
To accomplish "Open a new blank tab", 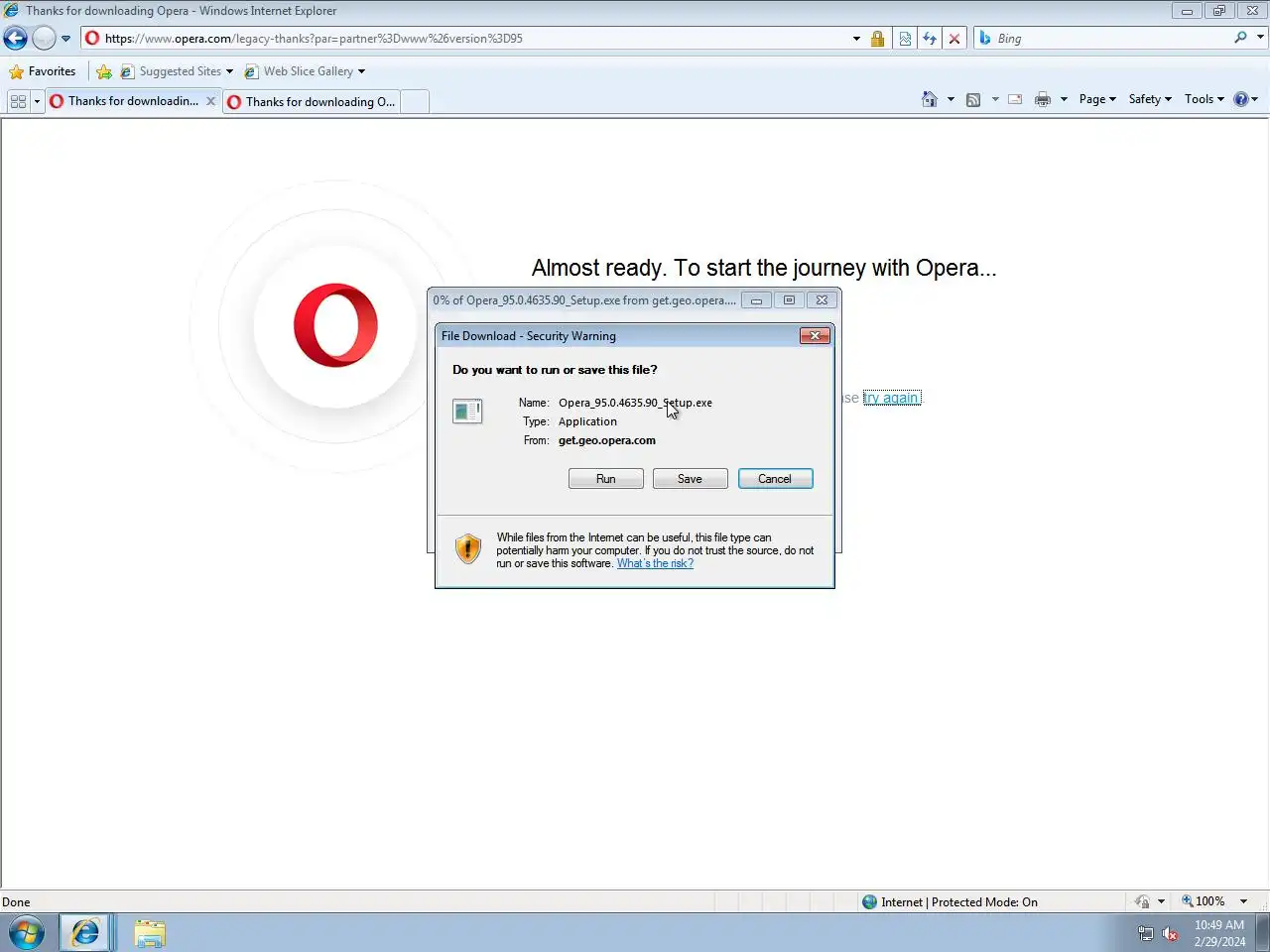I will point(415,102).
